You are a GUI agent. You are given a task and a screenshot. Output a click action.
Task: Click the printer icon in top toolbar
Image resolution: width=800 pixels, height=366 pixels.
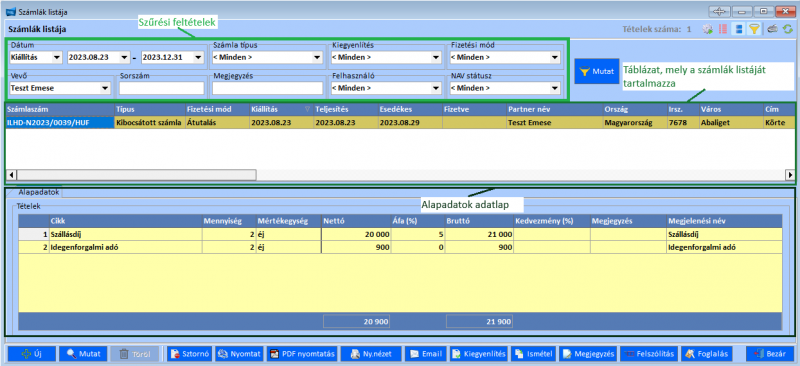(x=773, y=30)
